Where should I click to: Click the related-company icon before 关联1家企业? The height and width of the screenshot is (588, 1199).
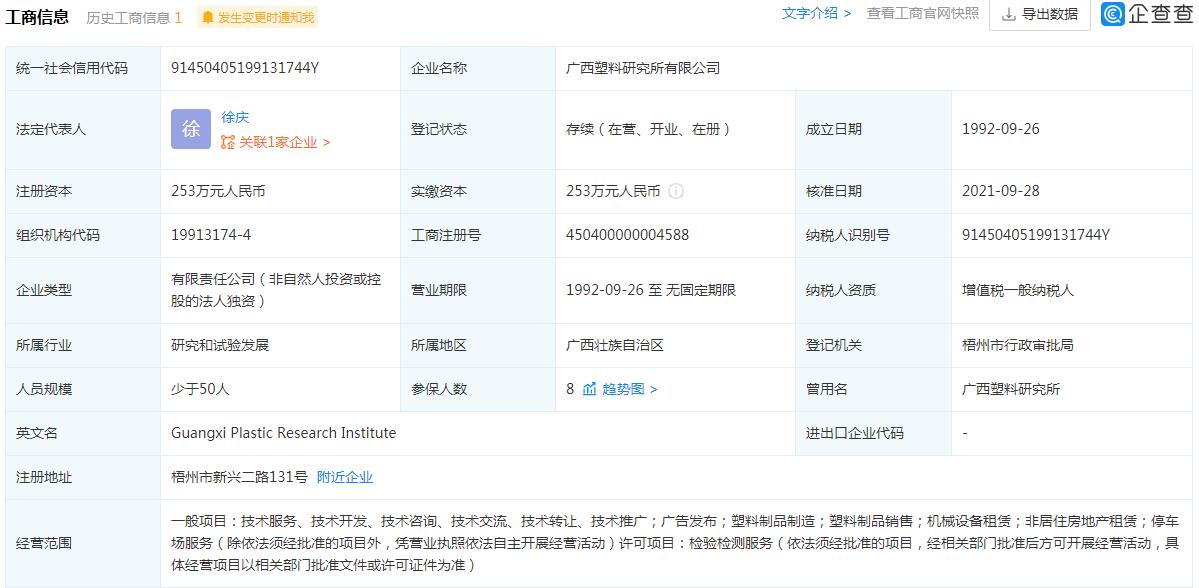point(228,142)
